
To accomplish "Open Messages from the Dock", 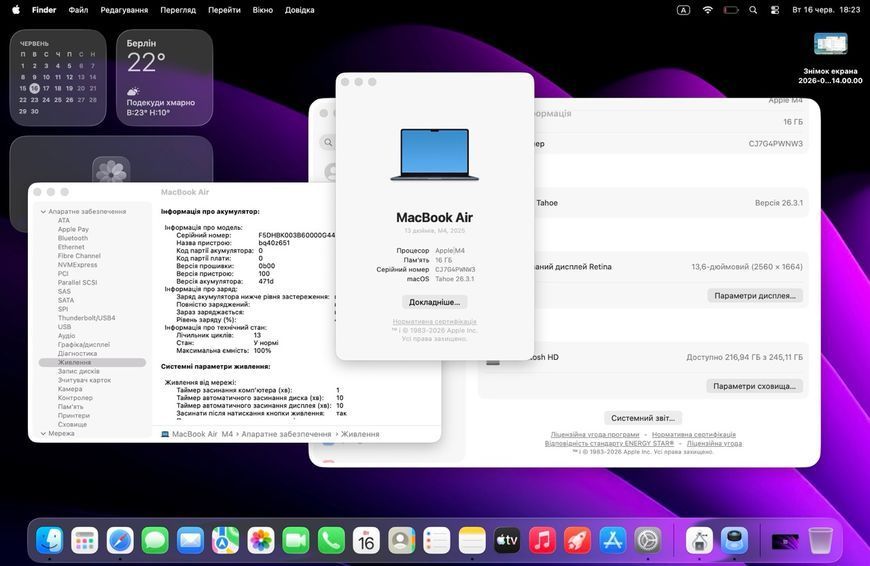I will [x=155, y=540].
